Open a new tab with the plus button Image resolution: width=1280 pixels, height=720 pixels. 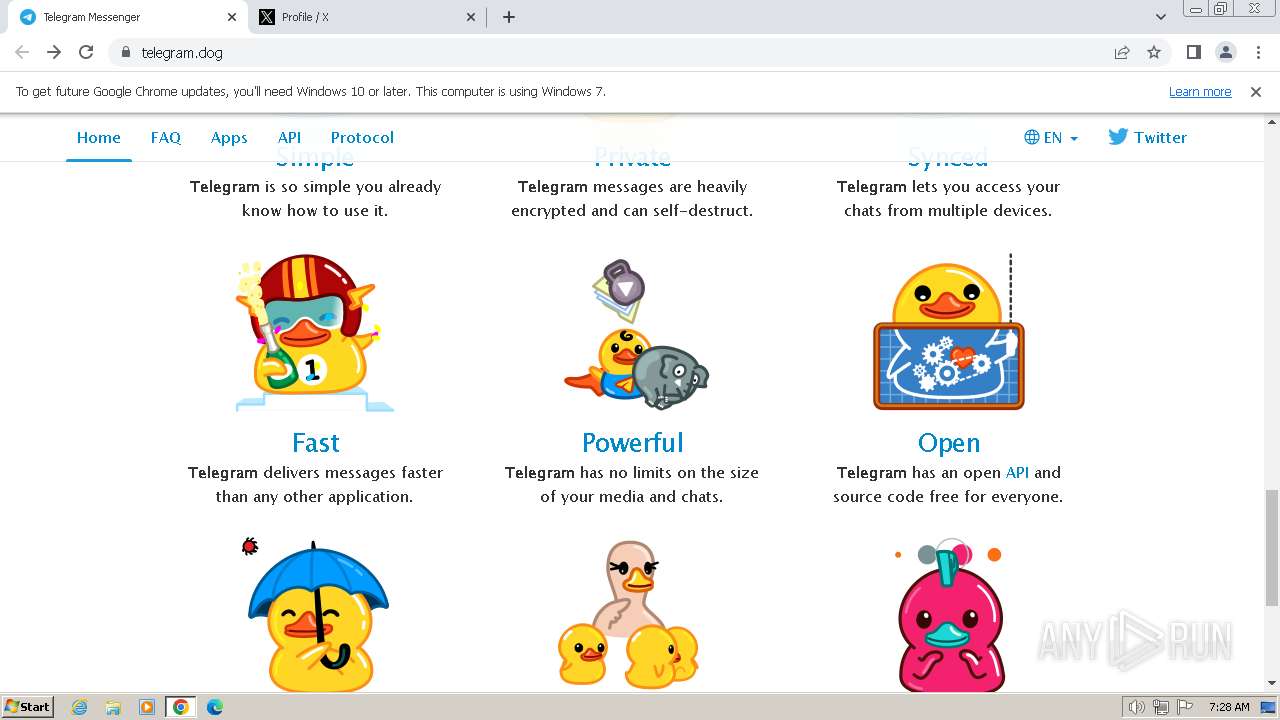tap(509, 17)
